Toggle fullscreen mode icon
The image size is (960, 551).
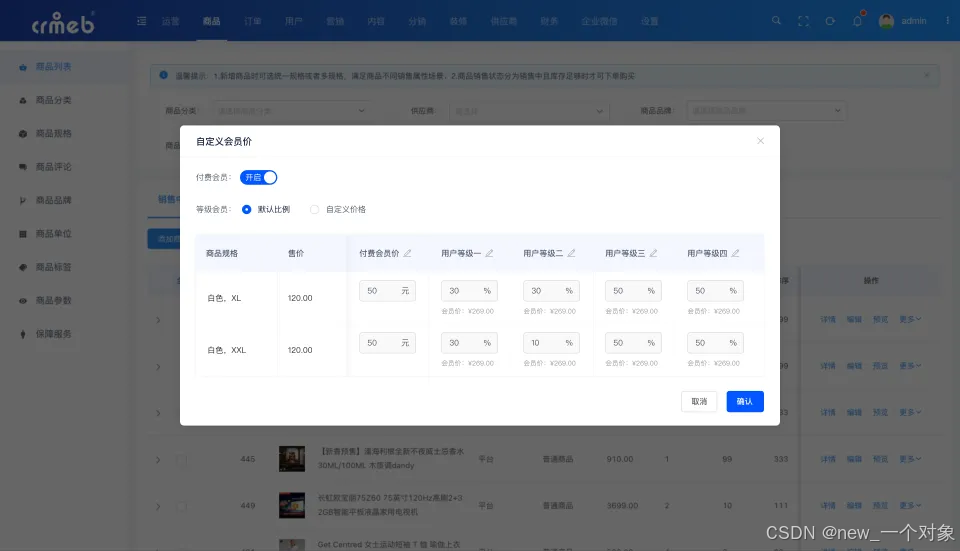[x=803, y=21]
